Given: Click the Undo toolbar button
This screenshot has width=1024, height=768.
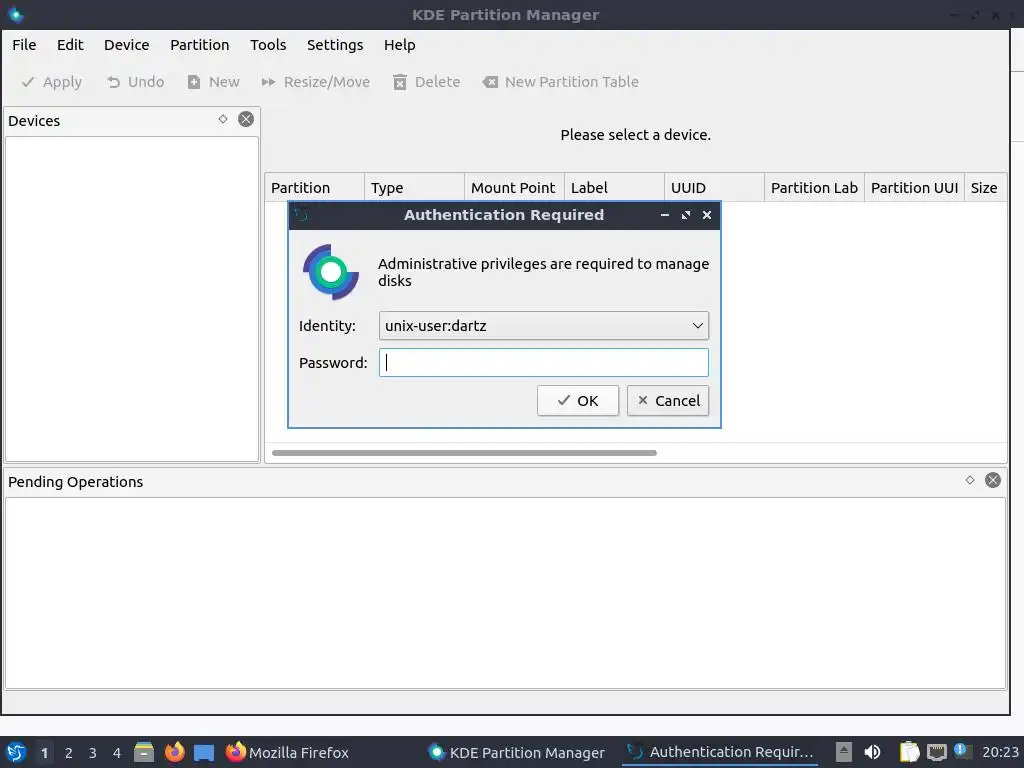Looking at the screenshot, I should tap(135, 82).
